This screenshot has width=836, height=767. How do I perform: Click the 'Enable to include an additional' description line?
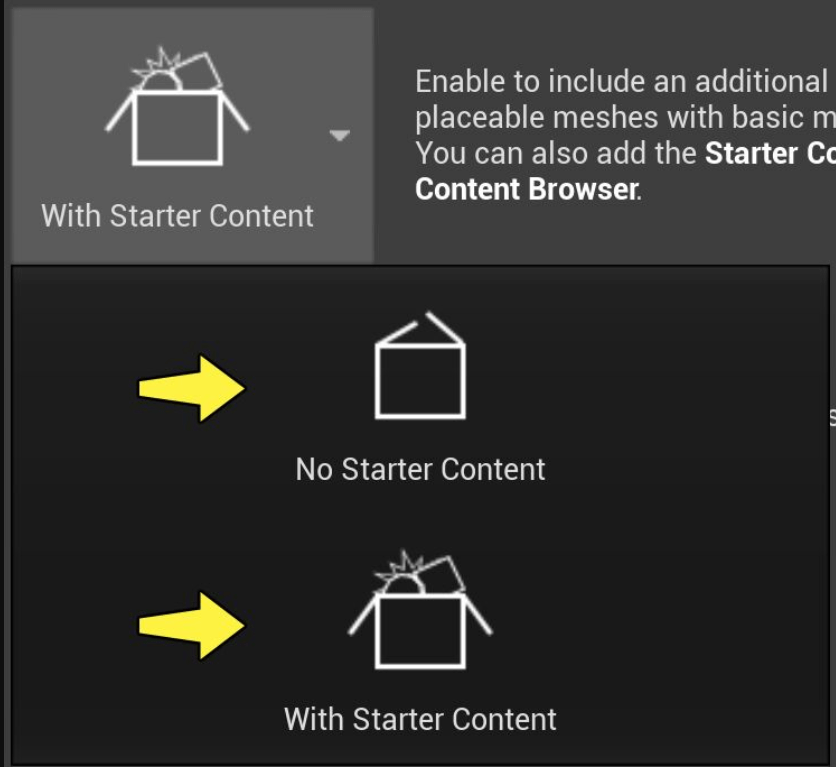(x=621, y=82)
